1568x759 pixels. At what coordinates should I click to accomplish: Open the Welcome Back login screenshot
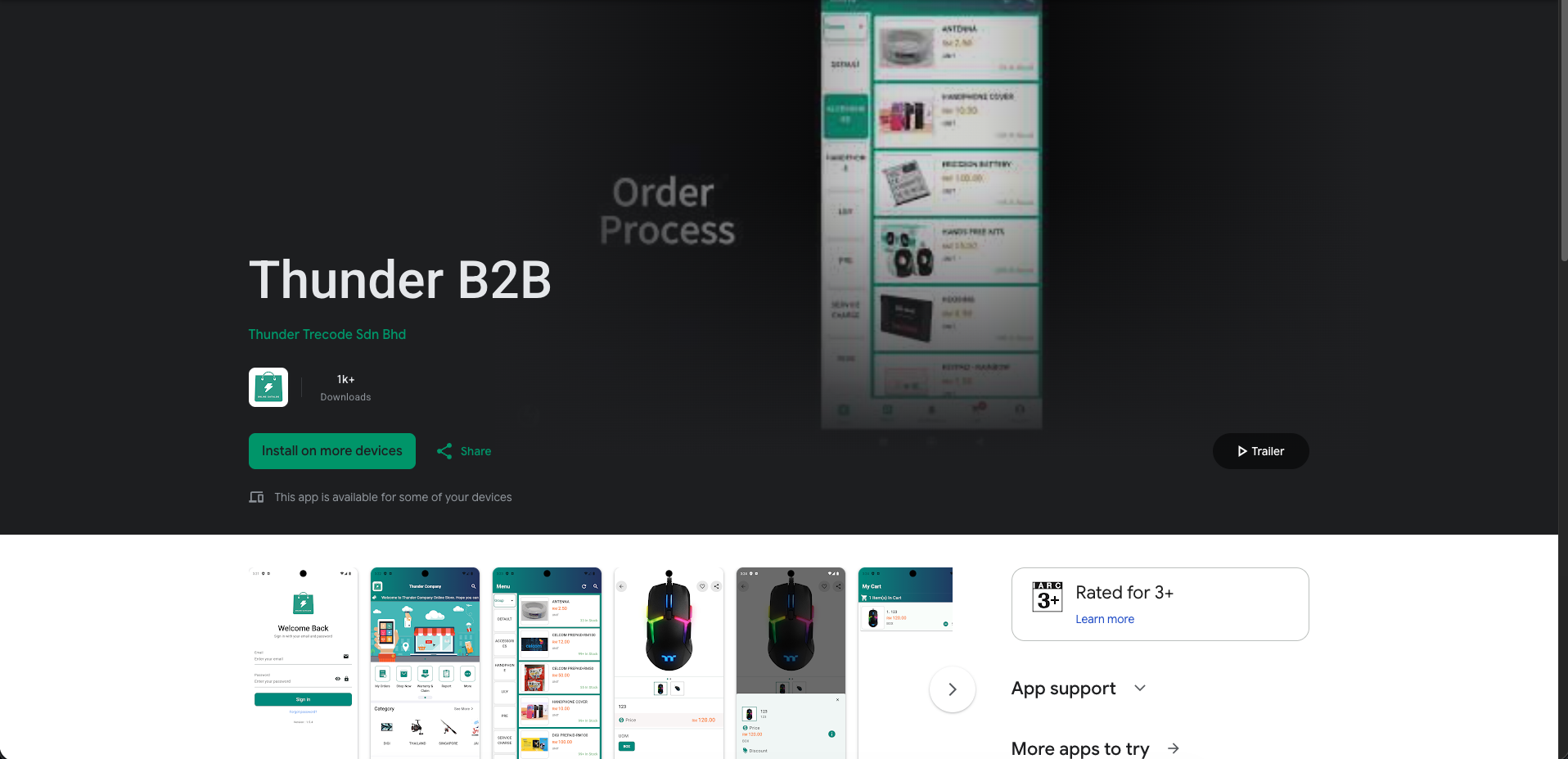pyautogui.click(x=304, y=663)
